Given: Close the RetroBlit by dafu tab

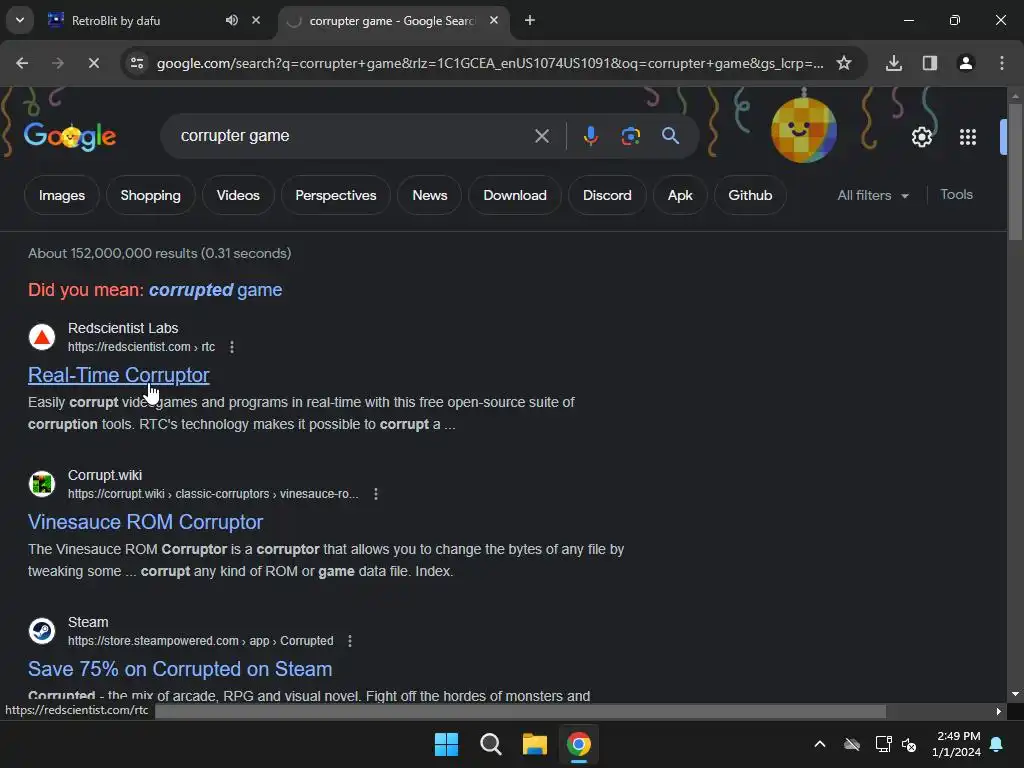Looking at the screenshot, I should coord(256,20).
